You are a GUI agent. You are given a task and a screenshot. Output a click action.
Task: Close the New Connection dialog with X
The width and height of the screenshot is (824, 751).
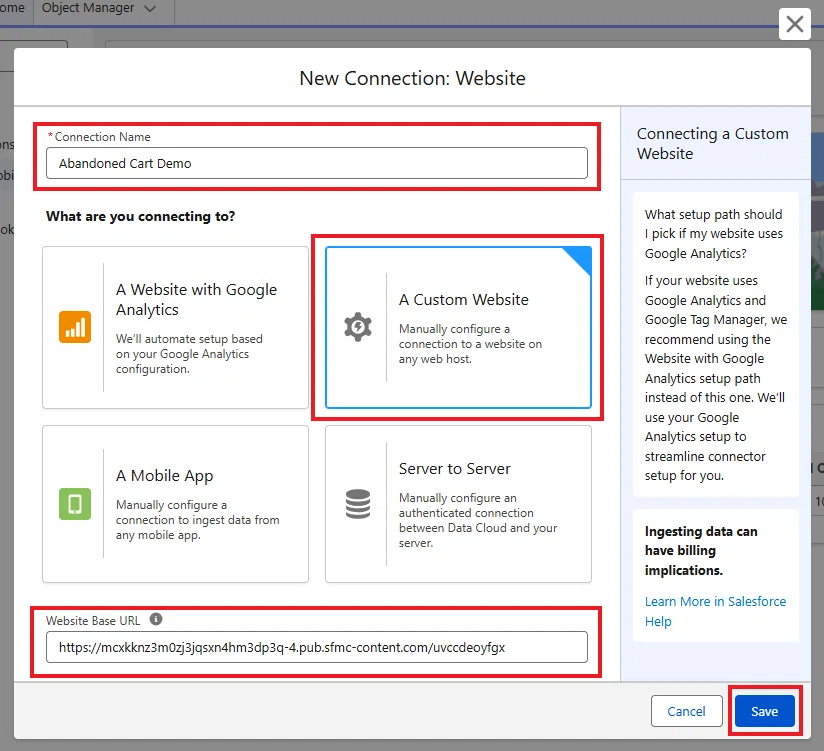point(795,24)
